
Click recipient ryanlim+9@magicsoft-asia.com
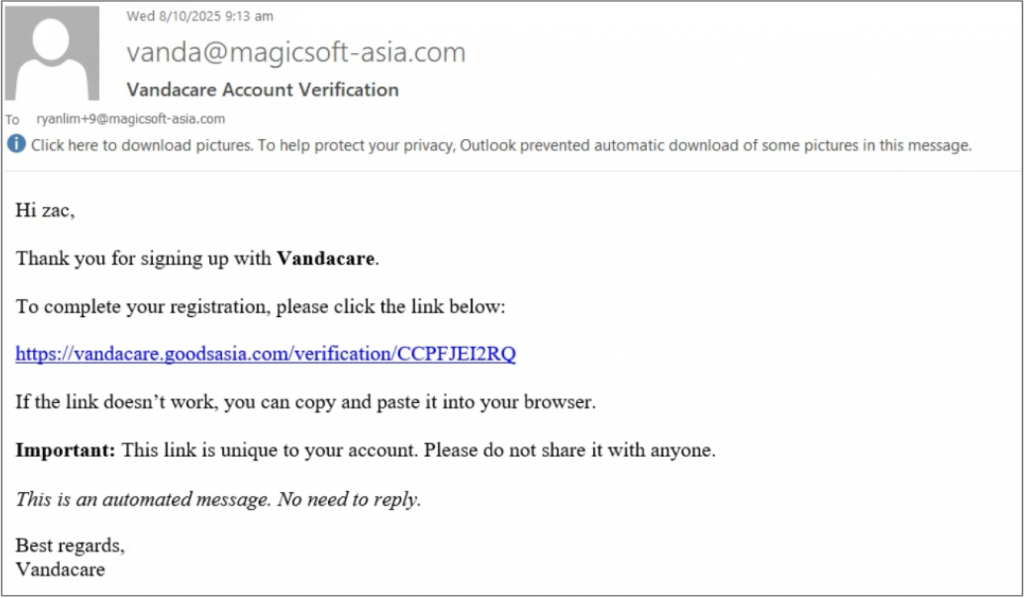pos(130,119)
